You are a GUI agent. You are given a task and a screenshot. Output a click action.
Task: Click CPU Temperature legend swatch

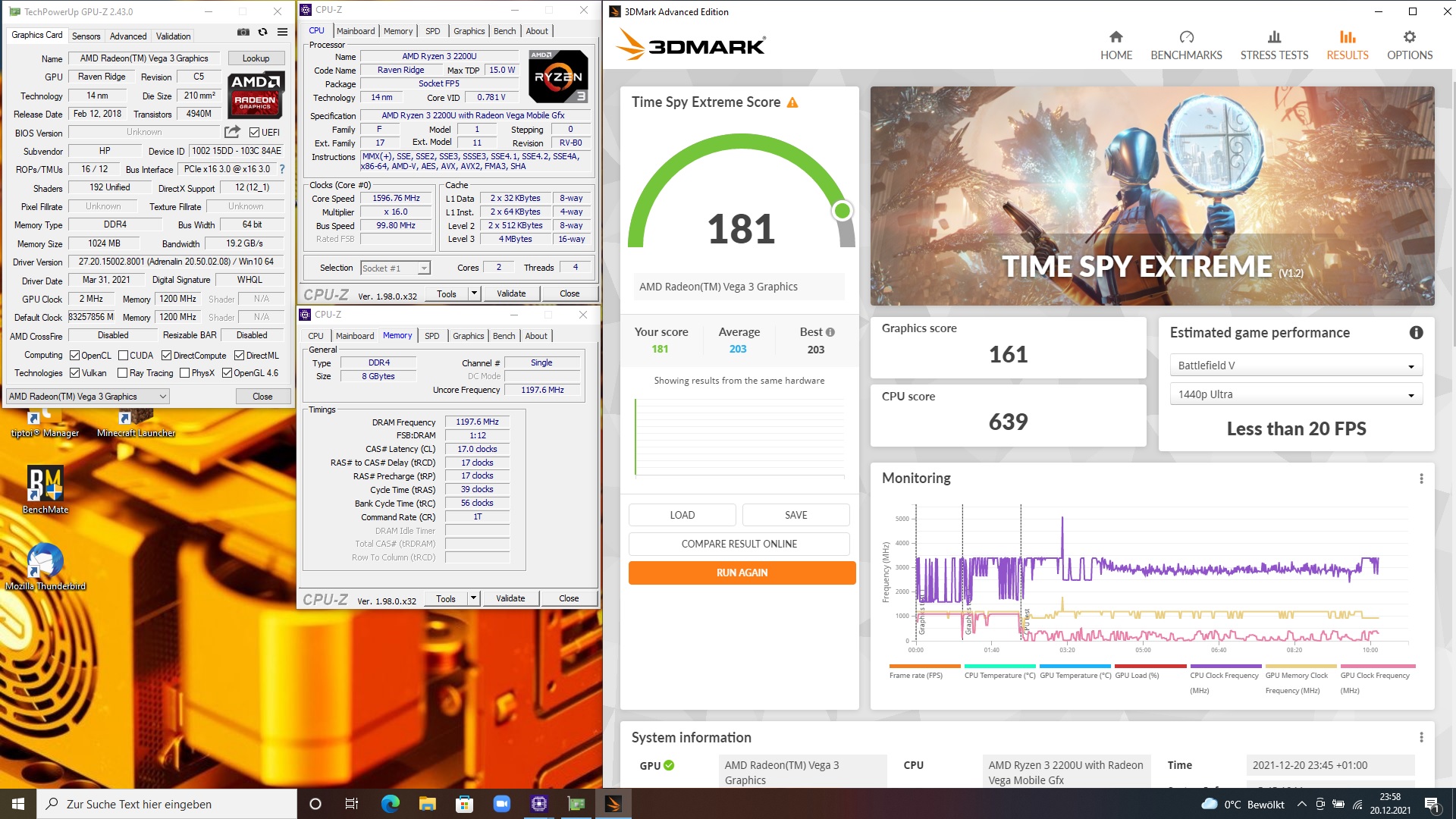(999, 666)
